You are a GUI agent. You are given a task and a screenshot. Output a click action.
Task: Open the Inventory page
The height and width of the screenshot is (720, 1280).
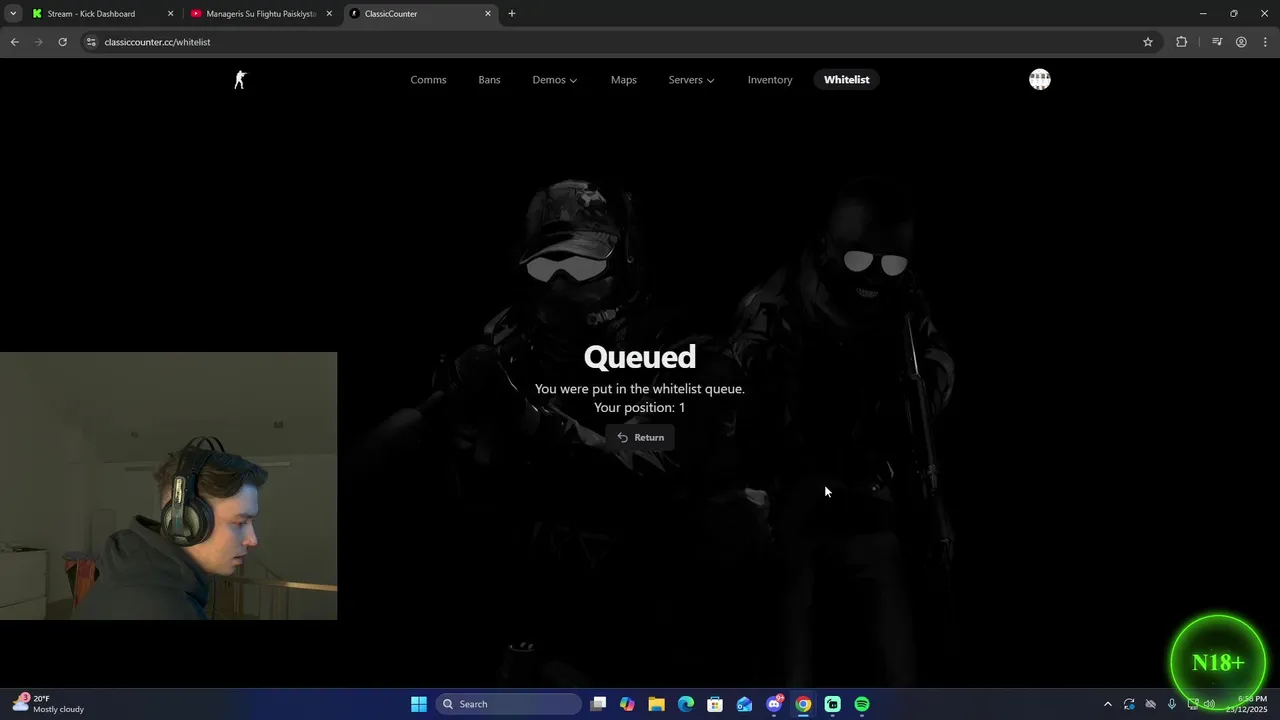coord(770,80)
